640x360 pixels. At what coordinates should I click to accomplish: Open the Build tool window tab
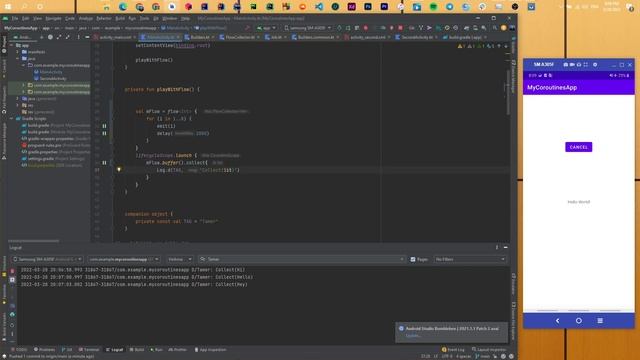pyautogui.click(x=137, y=350)
